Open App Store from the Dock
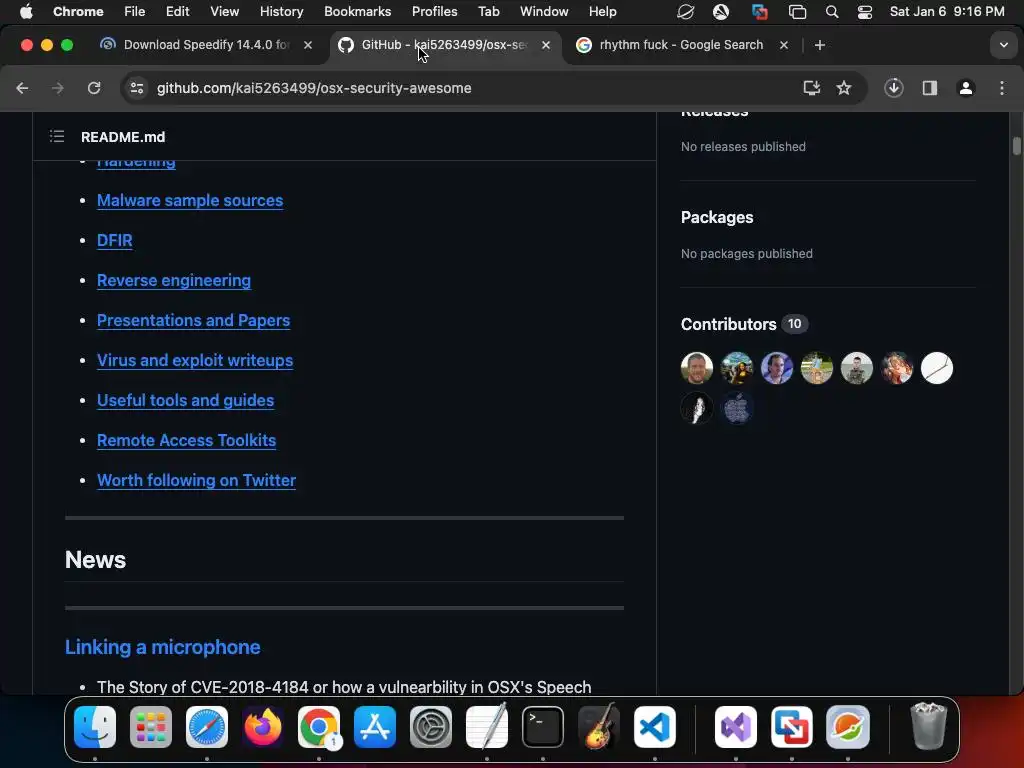1024x768 pixels. point(375,727)
